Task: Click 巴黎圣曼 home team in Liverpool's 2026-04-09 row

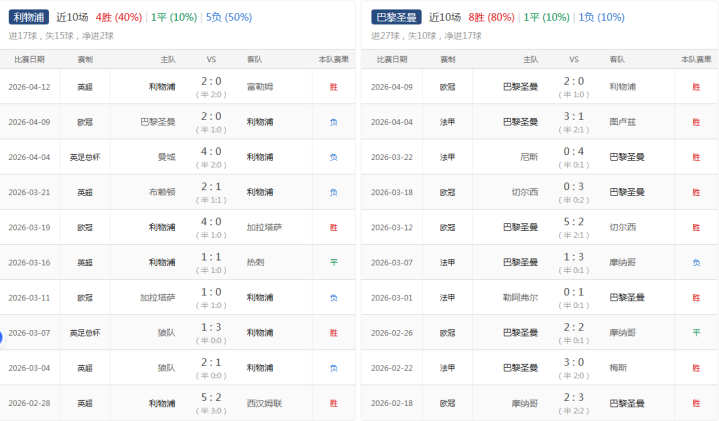Action: [158, 122]
